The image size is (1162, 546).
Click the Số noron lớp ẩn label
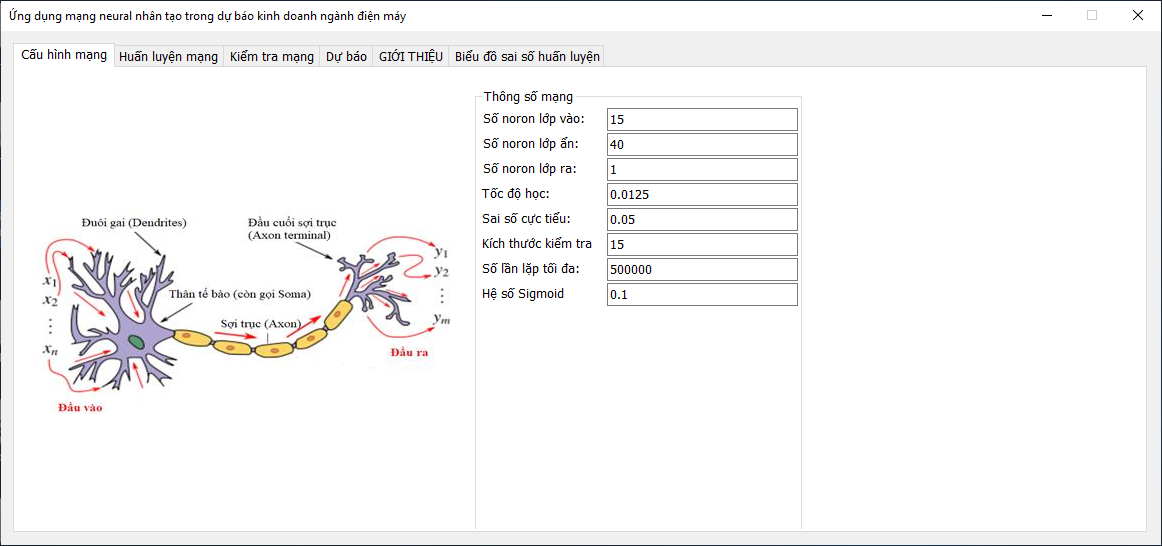coord(531,144)
